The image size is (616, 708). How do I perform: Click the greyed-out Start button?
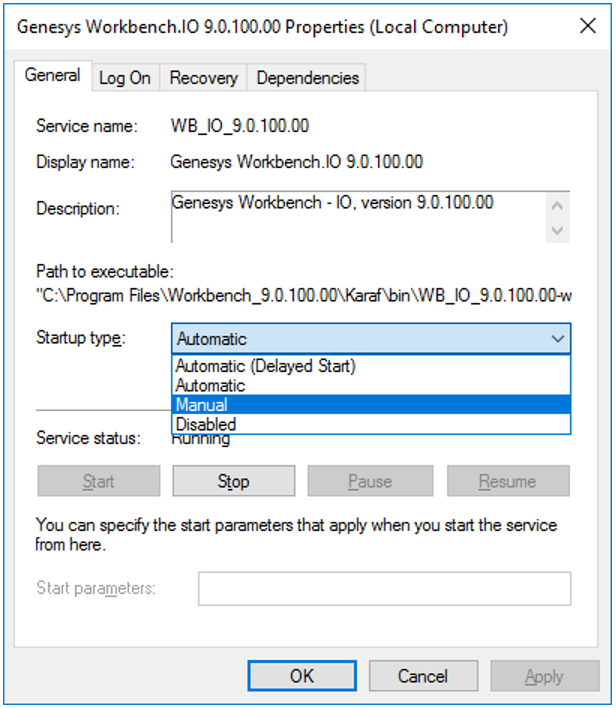point(98,481)
